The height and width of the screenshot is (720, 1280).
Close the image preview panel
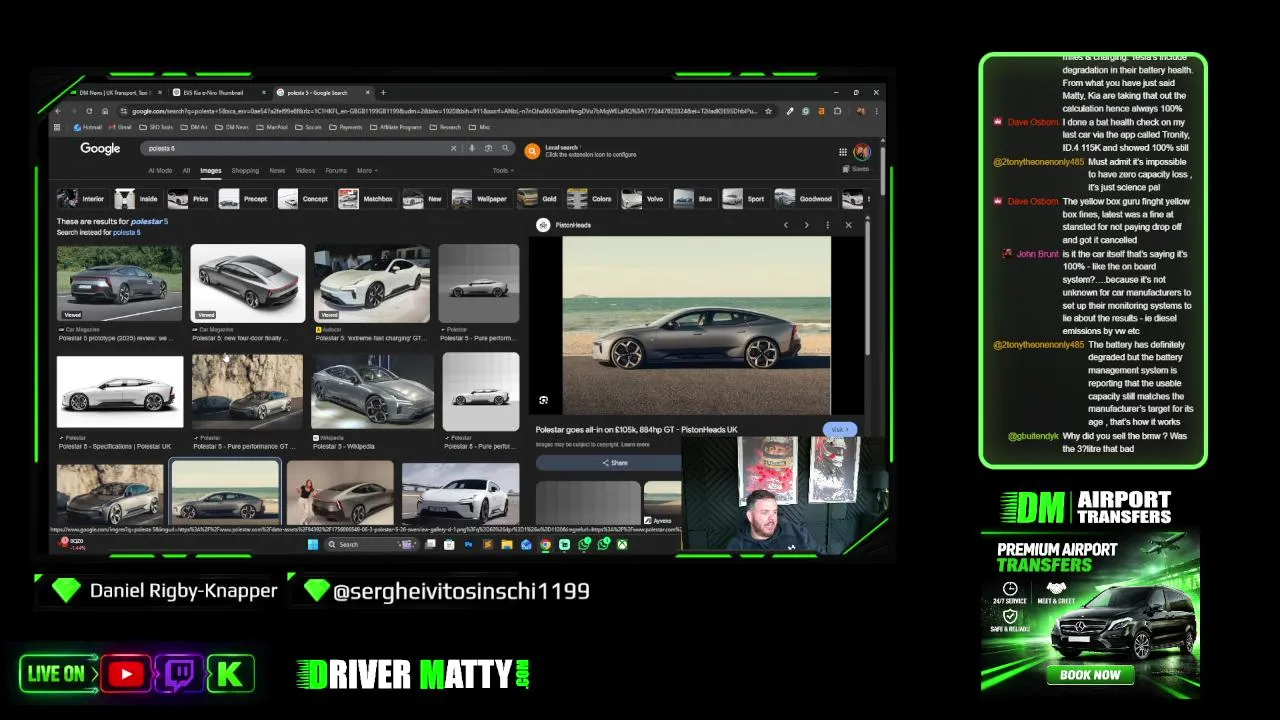848,225
